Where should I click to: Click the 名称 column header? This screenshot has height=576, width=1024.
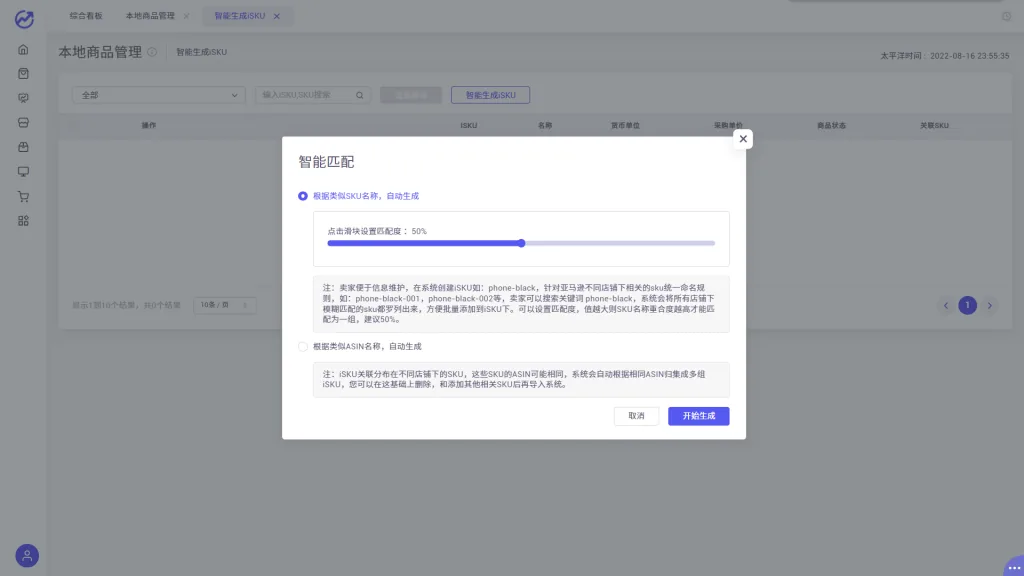545,125
